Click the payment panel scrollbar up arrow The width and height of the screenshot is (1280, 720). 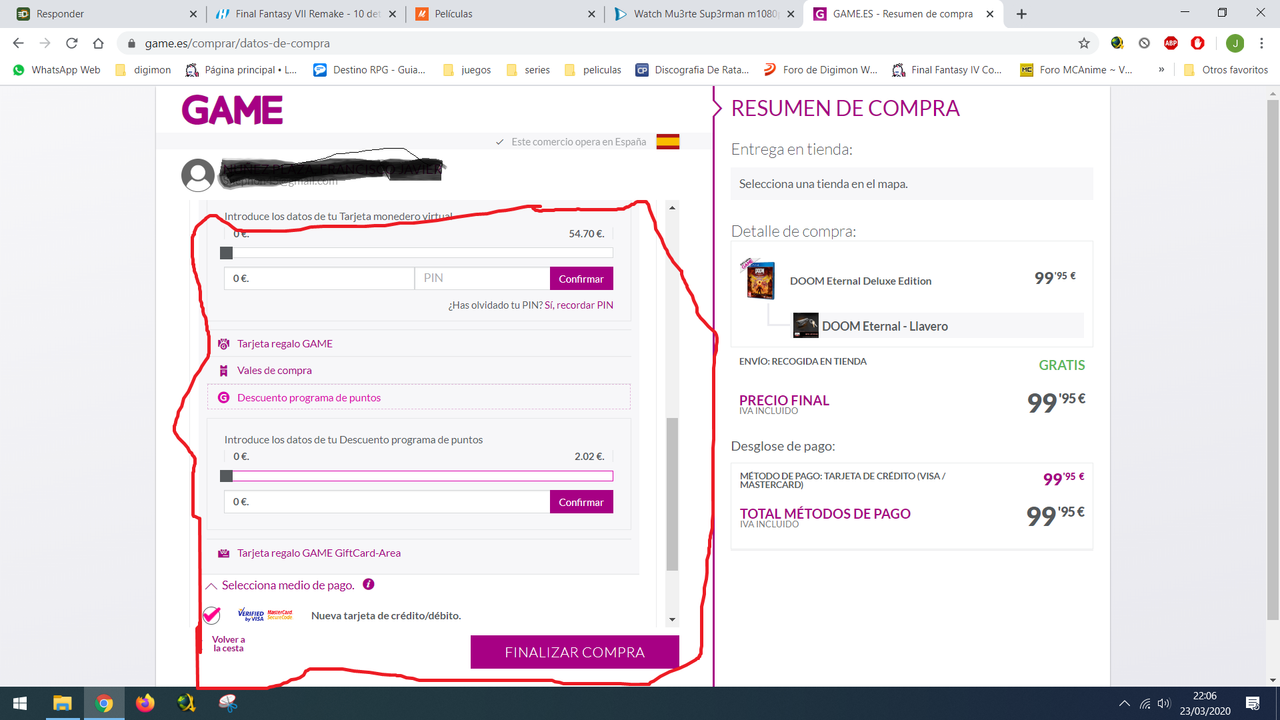pos(672,207)
